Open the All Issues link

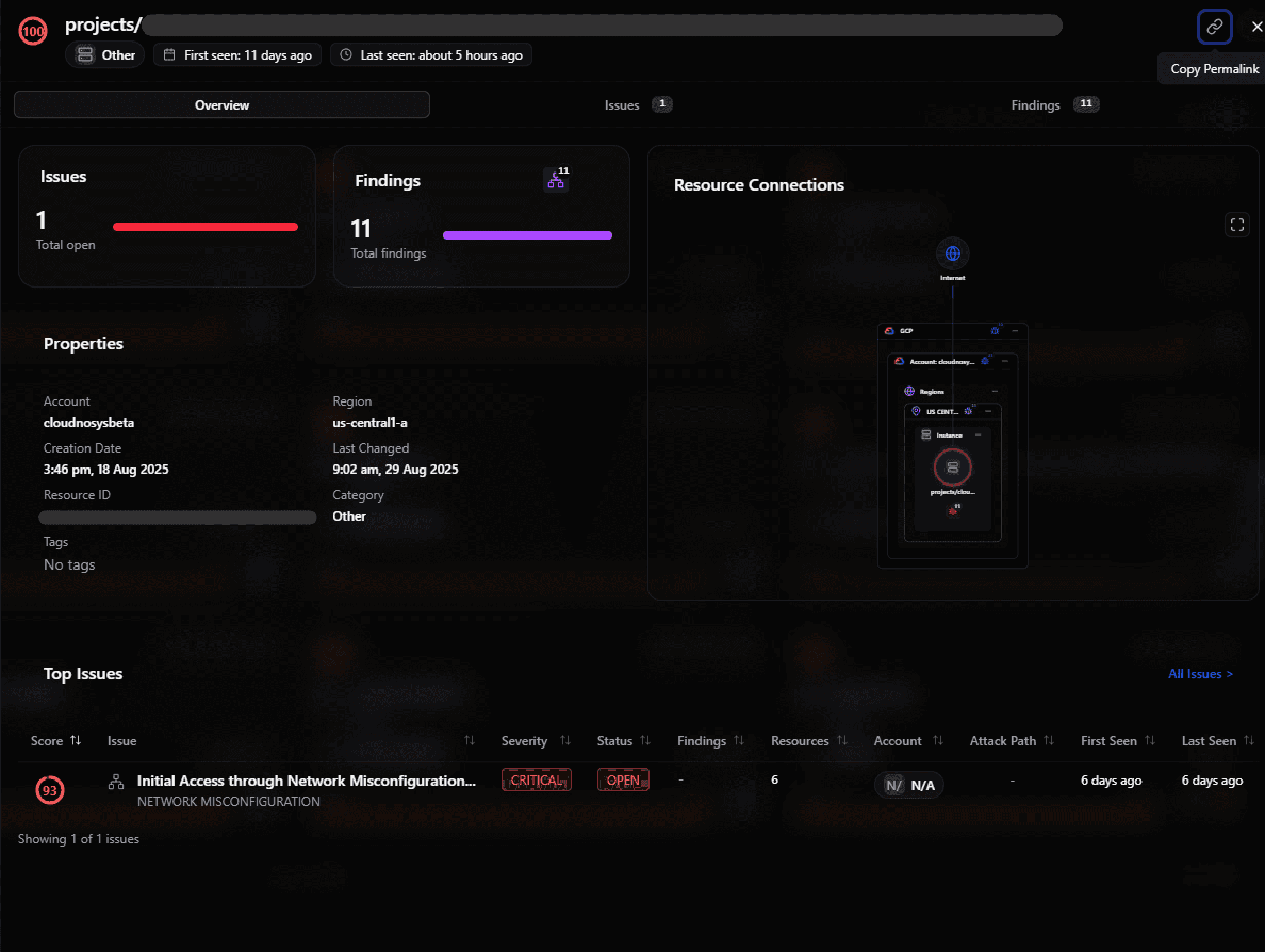[1200, 674]
